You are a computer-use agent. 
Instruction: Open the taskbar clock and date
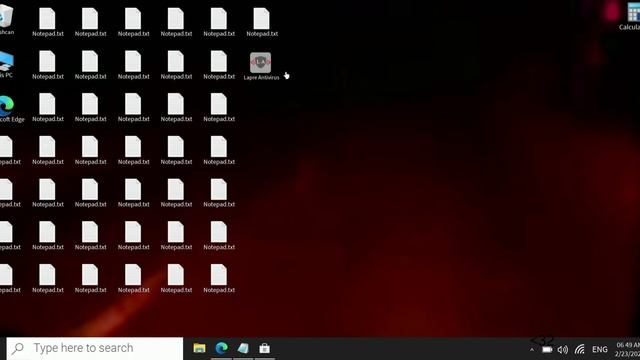tap(627, 349)
